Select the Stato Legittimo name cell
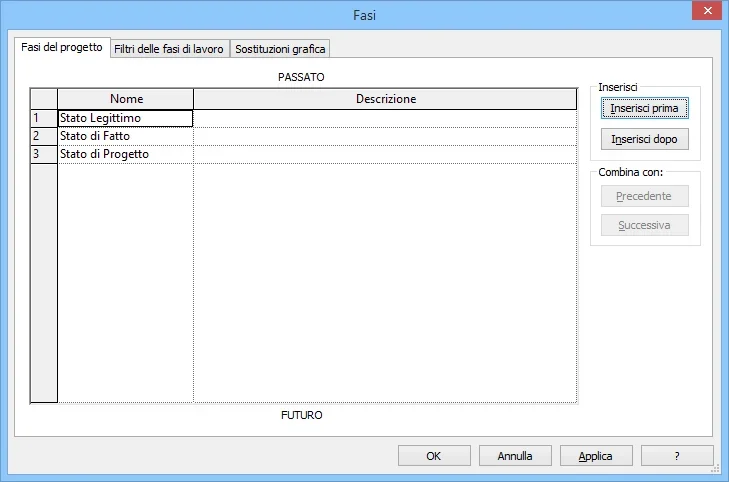The width and height of the screenshot is (729, 482). click(126, 118)
